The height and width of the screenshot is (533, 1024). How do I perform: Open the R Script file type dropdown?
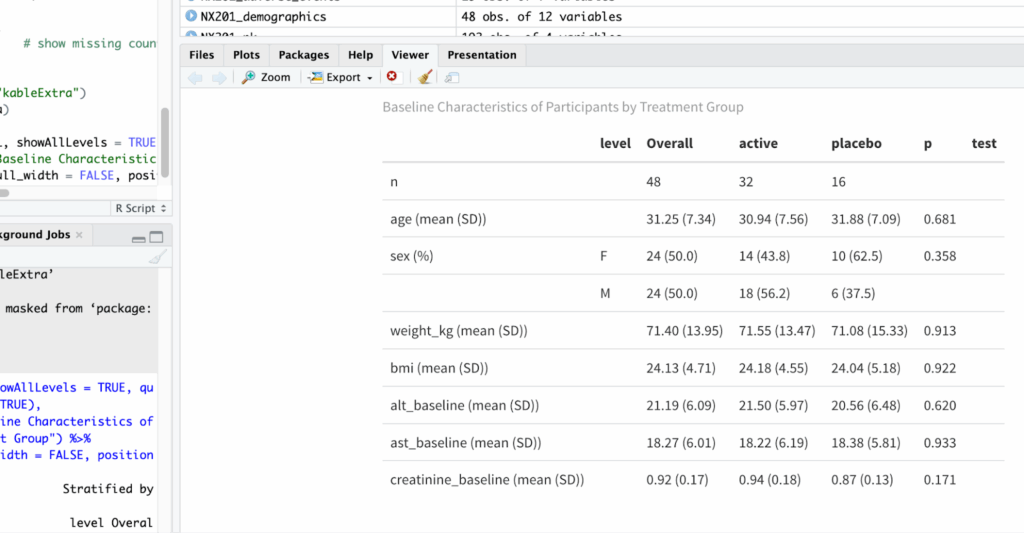(x=140, y=208)
